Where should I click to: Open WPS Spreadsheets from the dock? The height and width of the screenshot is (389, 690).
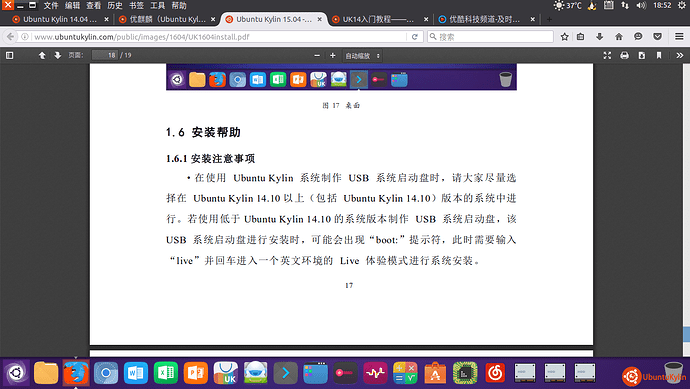166,373
